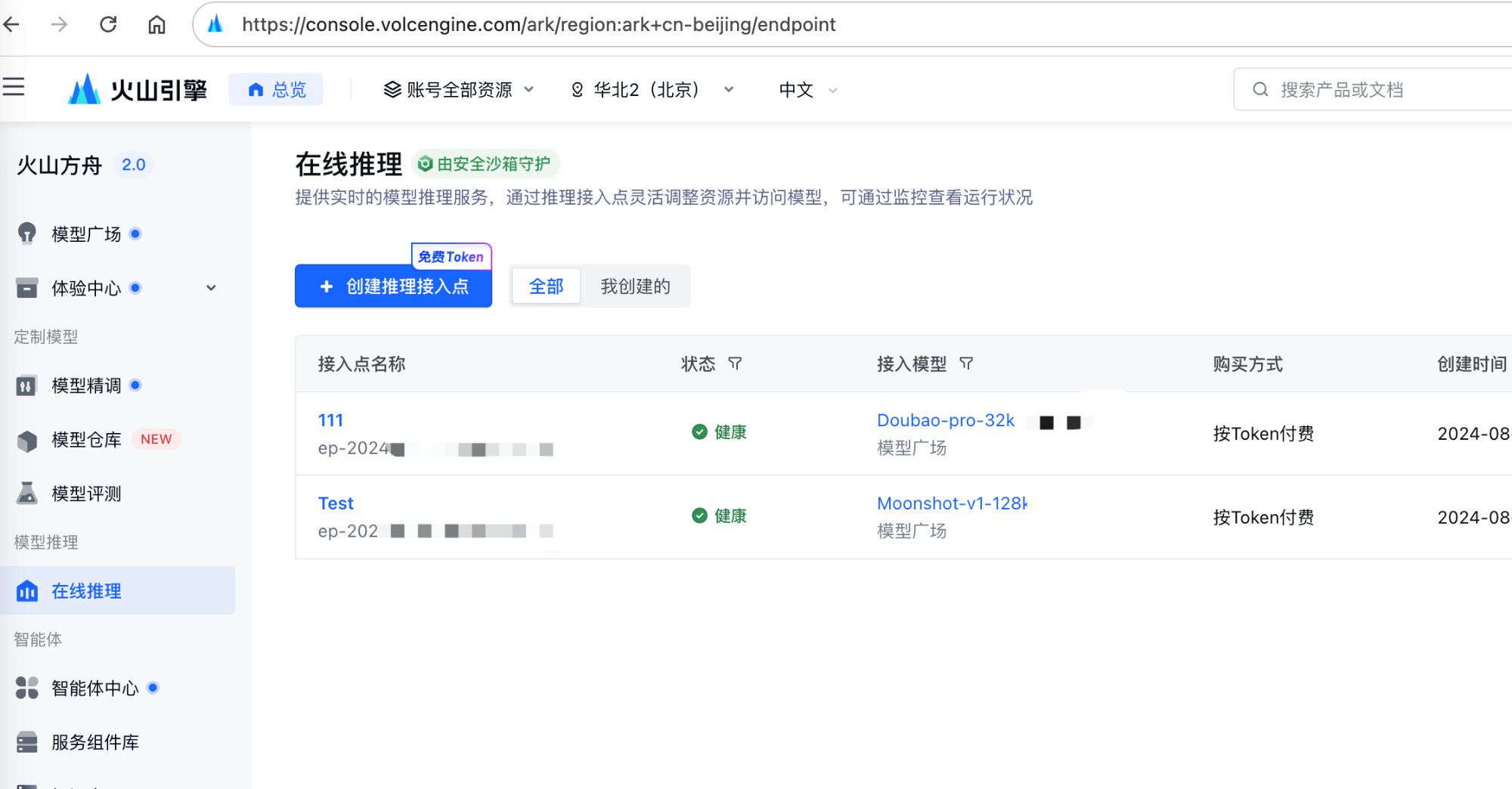
Task: Open the browser home icon
Action: 156,25
